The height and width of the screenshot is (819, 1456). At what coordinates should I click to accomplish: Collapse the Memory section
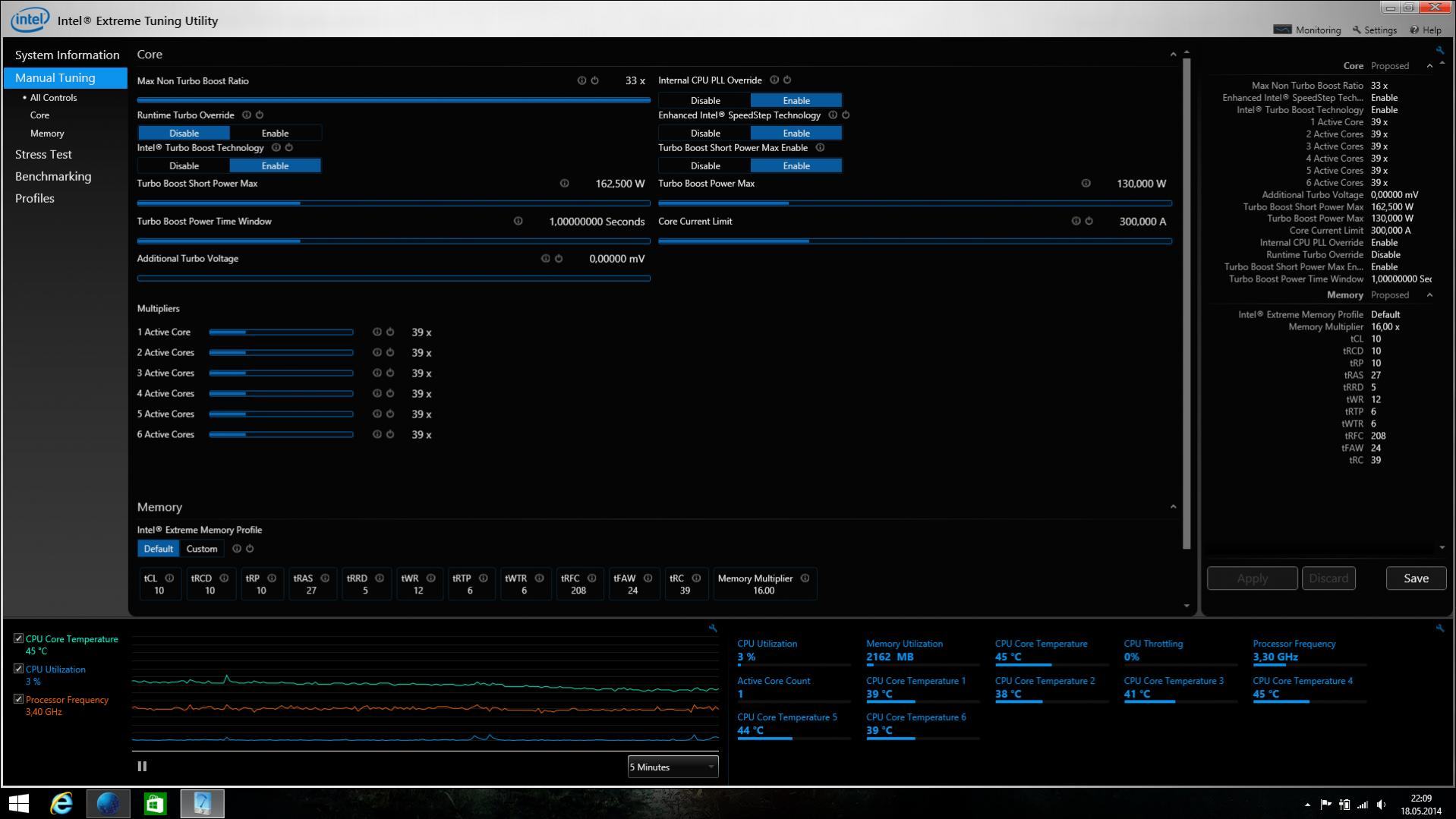1173,507
